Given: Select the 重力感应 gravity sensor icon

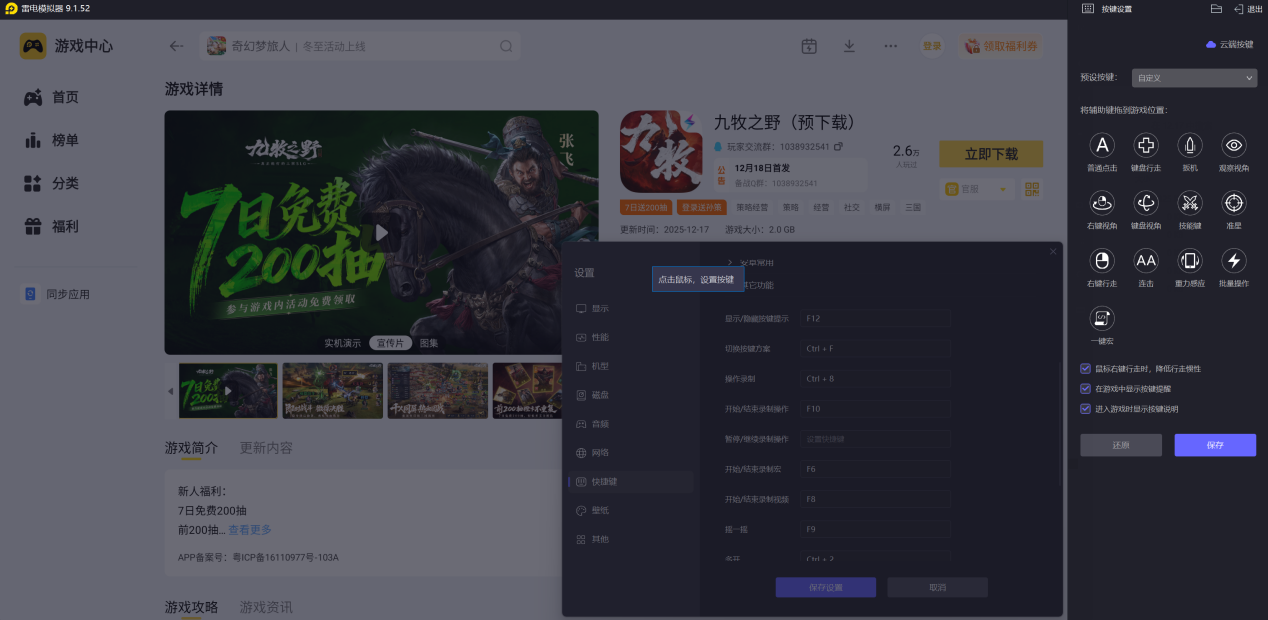Looking at the screenshot, I should (1190, 261).
